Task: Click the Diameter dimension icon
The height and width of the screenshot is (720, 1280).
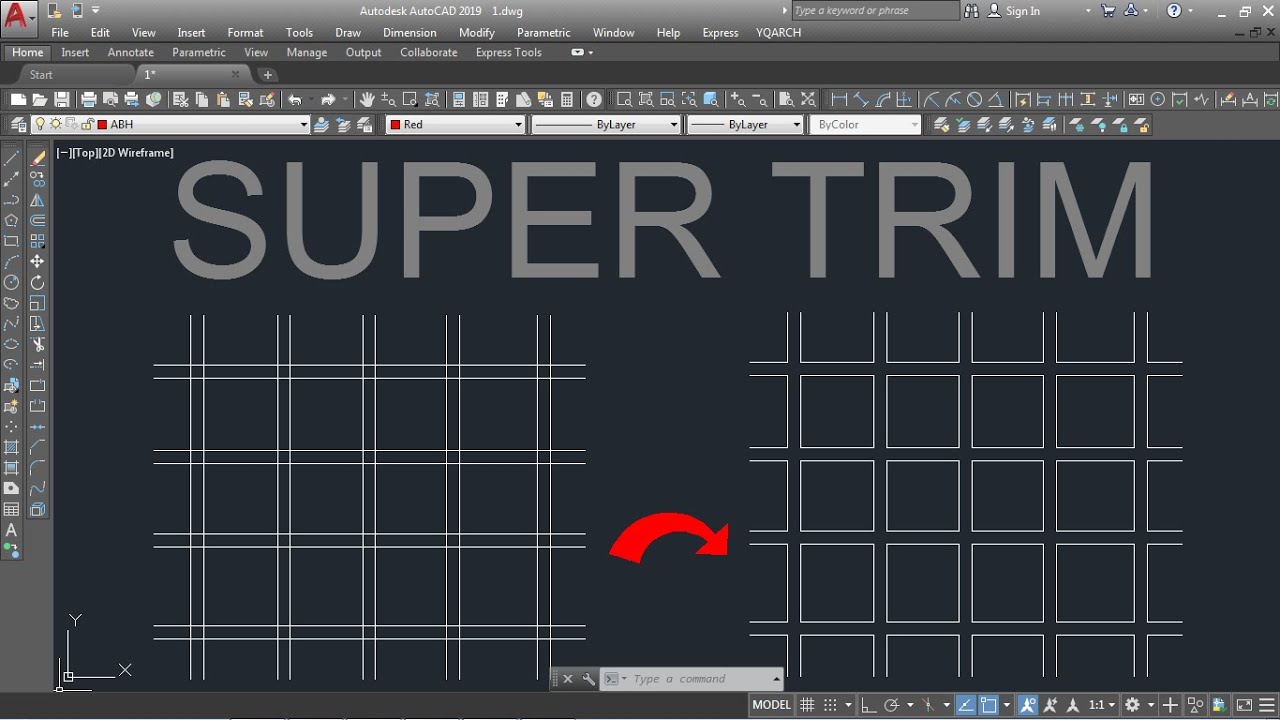Action: (975, 99)
